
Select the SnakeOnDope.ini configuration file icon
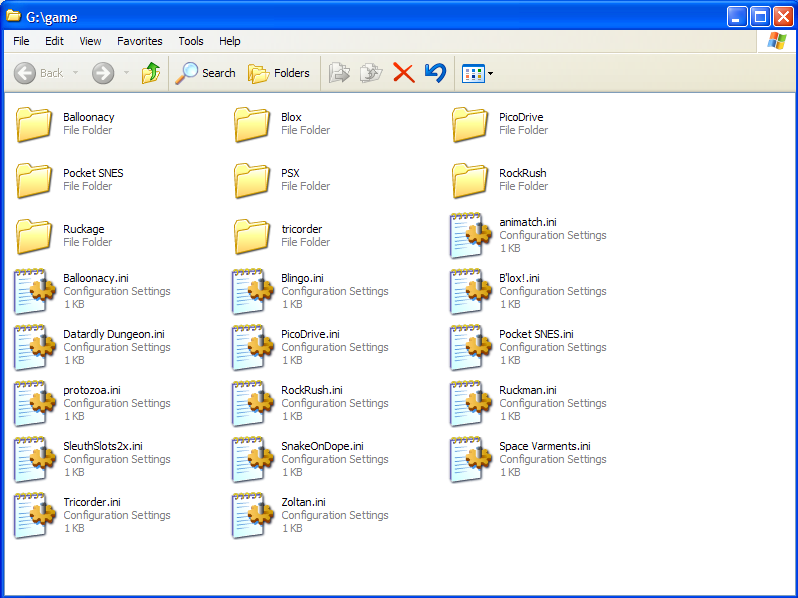click(x=252, y=459)
